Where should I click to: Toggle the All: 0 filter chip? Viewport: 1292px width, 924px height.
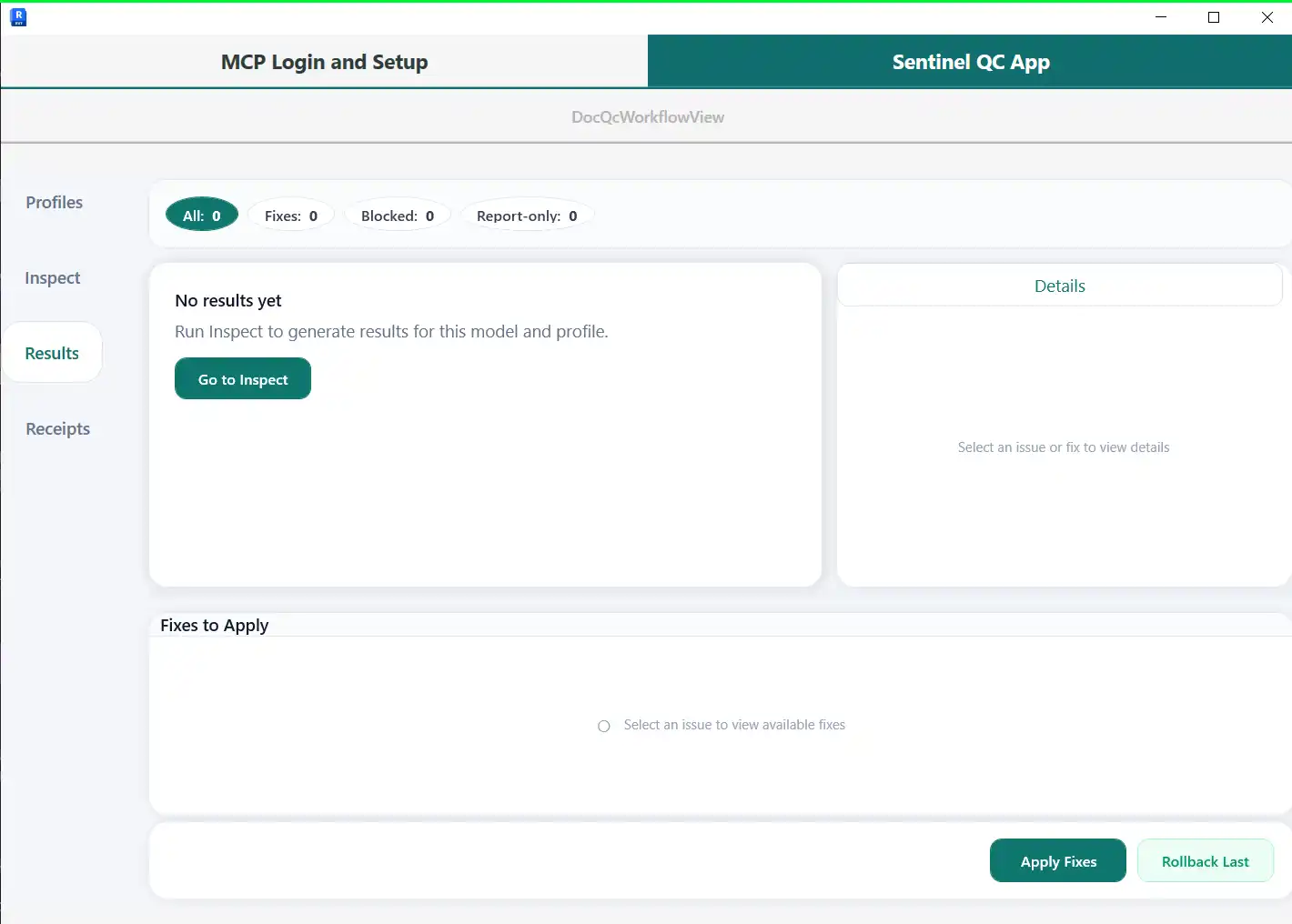(202, 216)
